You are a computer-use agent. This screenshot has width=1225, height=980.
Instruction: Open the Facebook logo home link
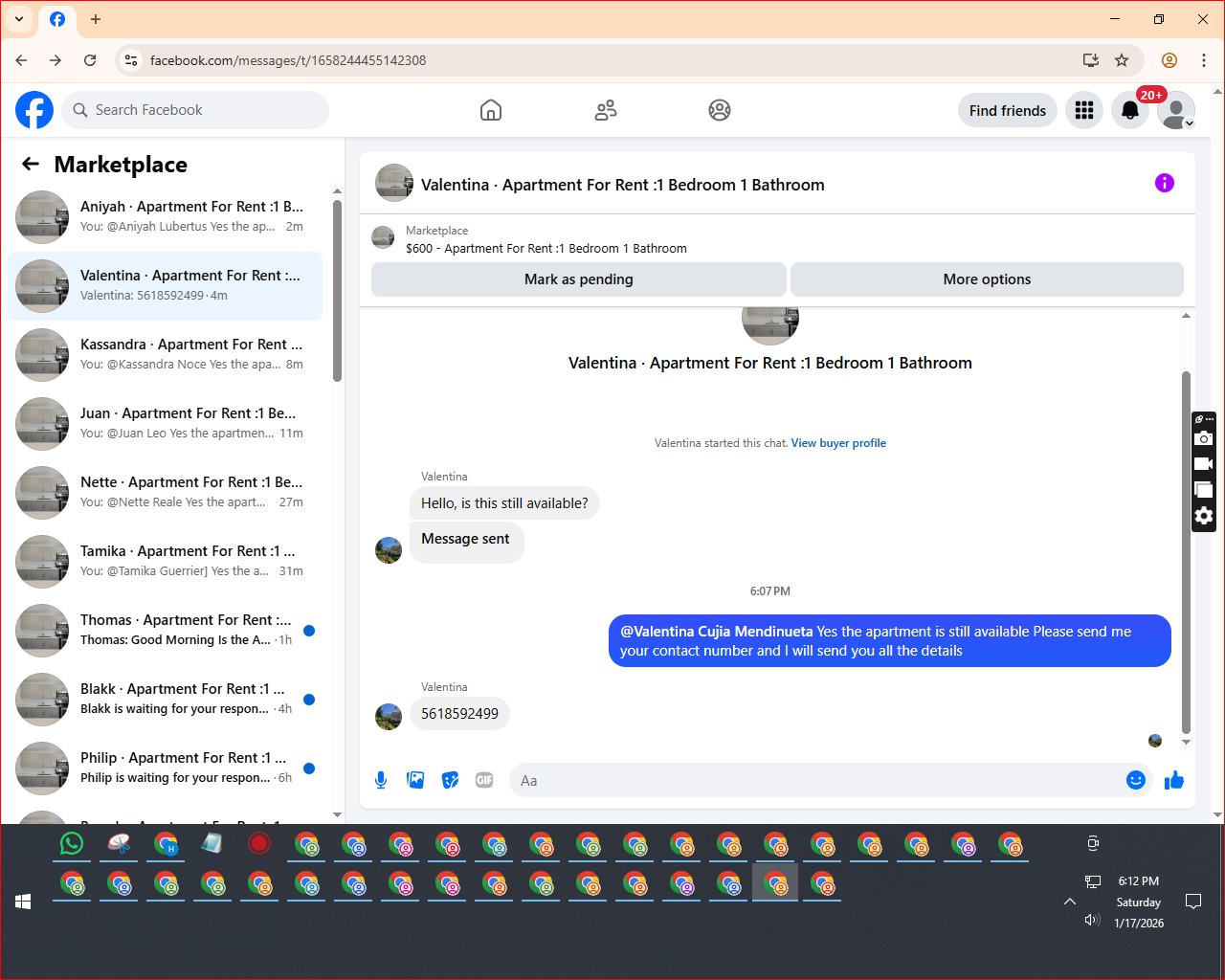[34, 110]
